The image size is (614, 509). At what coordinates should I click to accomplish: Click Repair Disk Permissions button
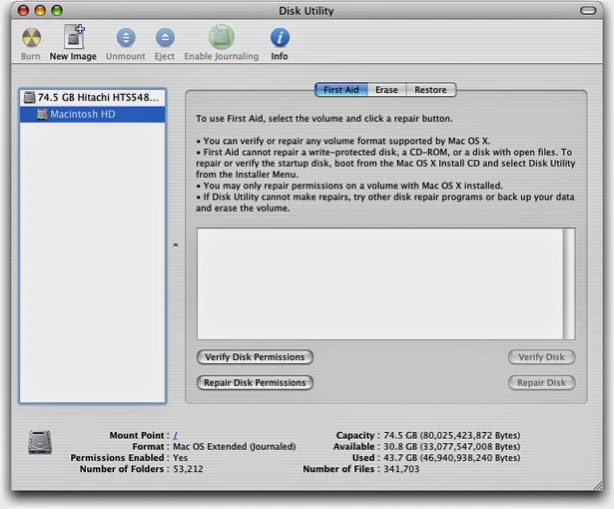click(x=255, y=383)
